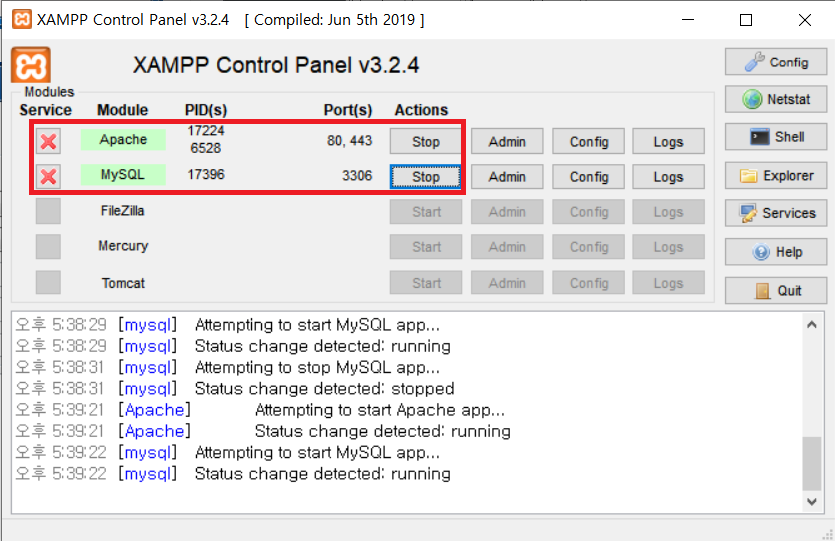Select the MySQL module label
This screenshot has height=541, width=835.
tap(123, 175)
